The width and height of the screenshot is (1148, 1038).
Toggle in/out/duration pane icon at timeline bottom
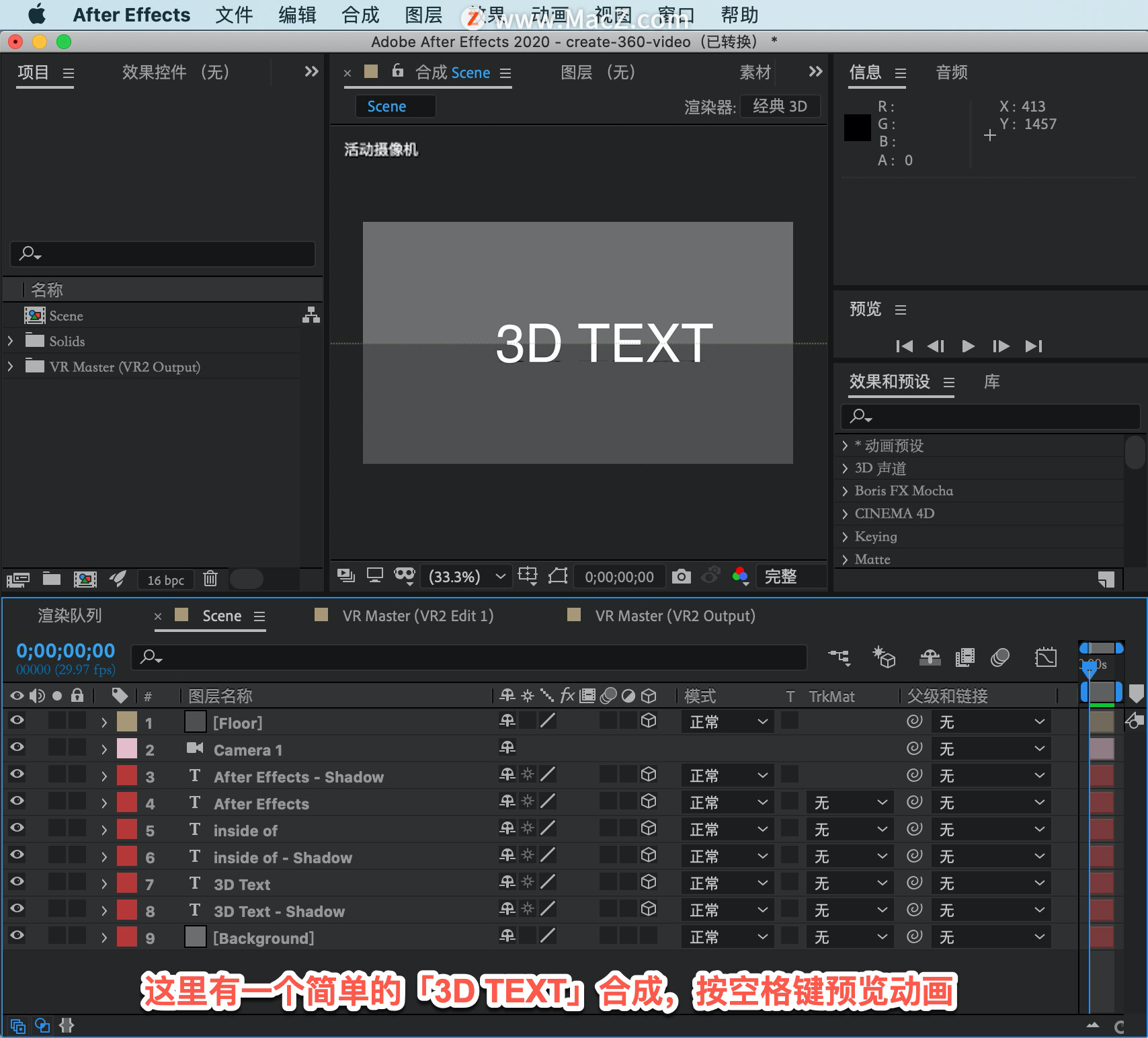point(67,1025)
